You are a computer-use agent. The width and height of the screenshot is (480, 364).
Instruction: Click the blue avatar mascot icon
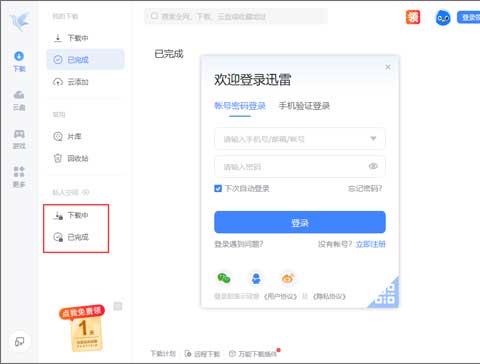tap(443, 18)
